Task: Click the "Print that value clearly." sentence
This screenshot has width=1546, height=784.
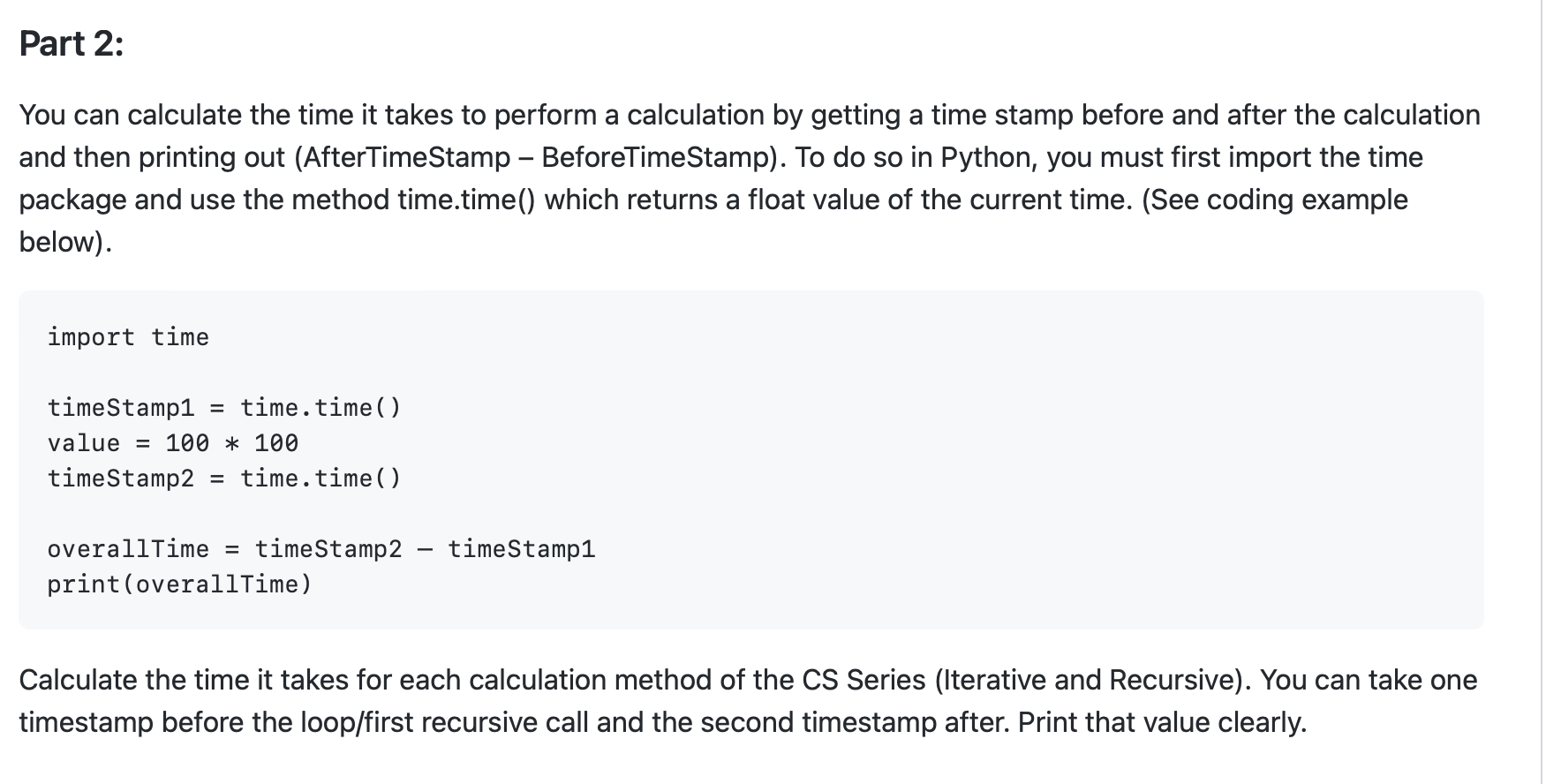Action: [1162, 722]
